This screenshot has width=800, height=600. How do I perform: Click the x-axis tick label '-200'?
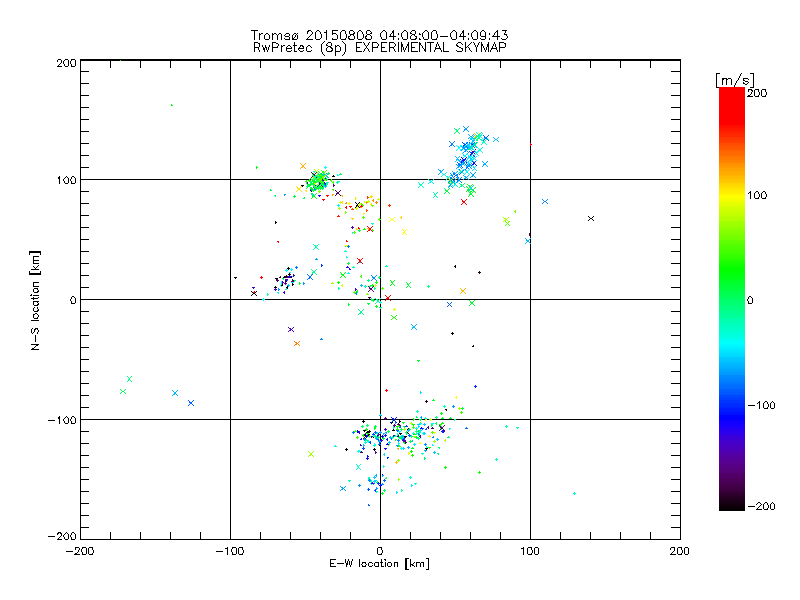(x=80, y=551)
